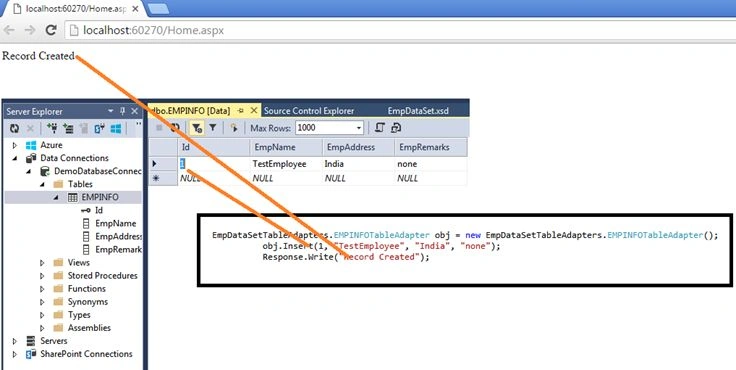The image size is (736, 370).
Task: Click the EmpAddress column header
Action: click(358, 147)
